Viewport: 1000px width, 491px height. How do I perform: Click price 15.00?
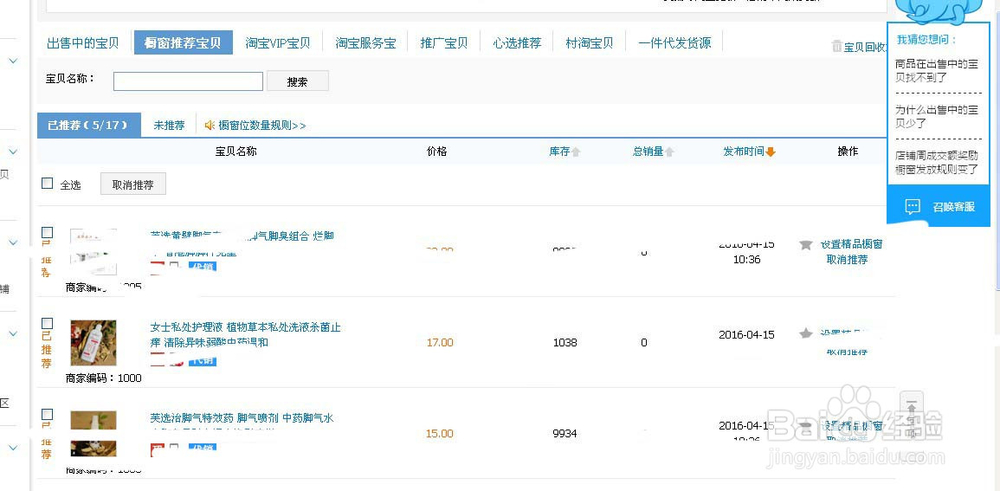click(439, 434)
